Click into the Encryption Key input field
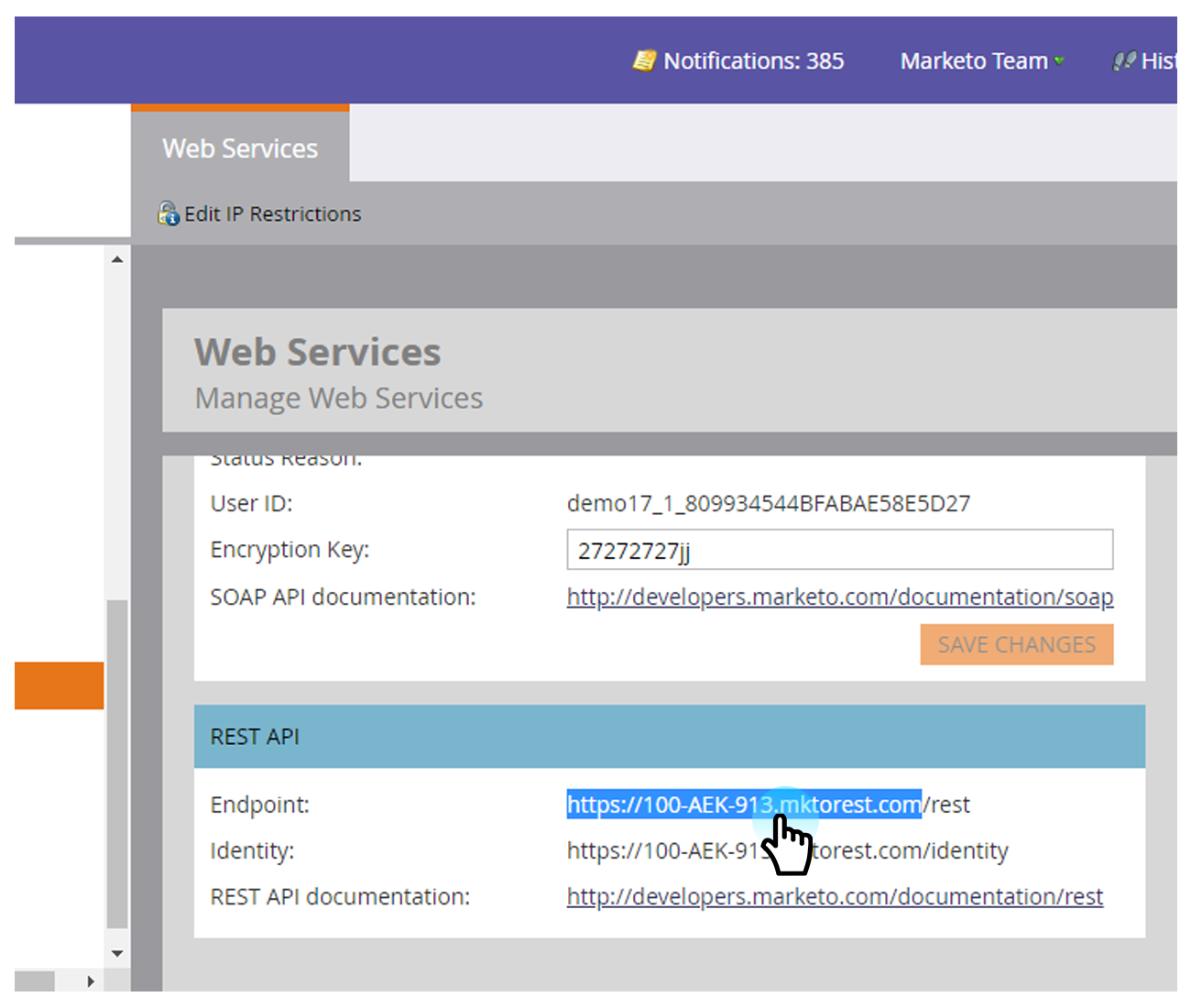Viewport: 1191px width, 1008px height. click(839, 550)
